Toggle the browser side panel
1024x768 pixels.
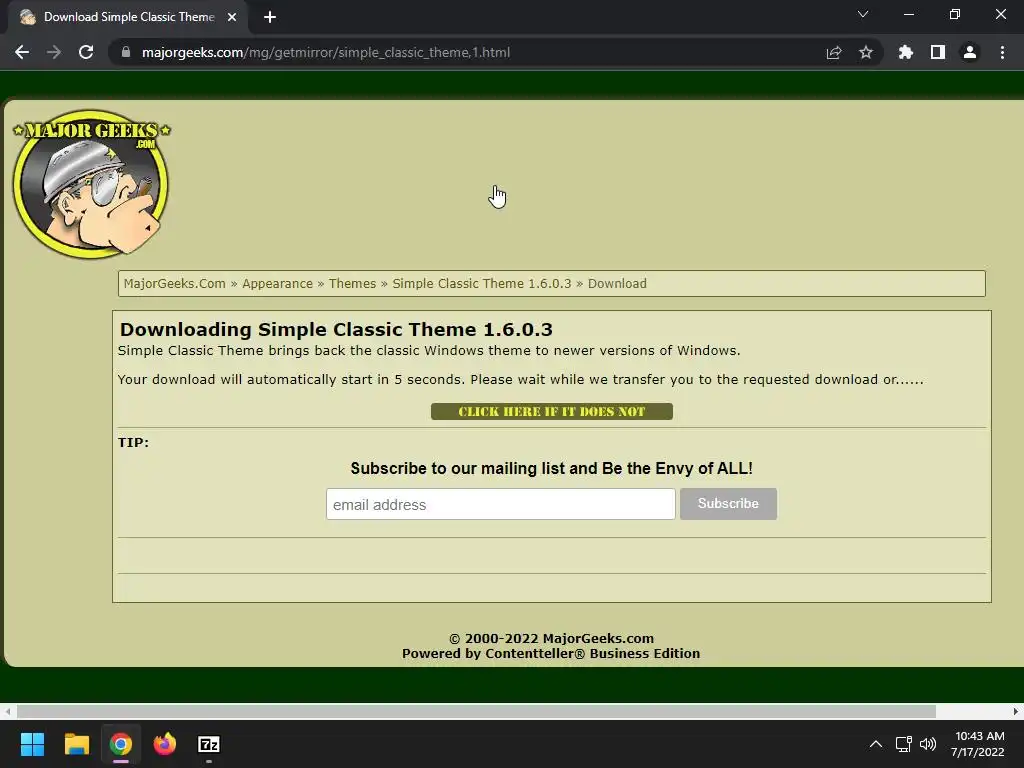click(938, 52)
